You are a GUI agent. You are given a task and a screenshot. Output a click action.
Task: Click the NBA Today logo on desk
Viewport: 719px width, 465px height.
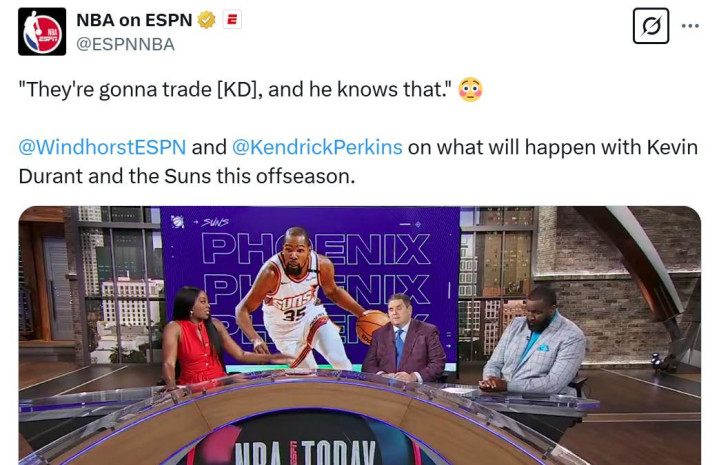pyautogui.click(x=306, y=452)
